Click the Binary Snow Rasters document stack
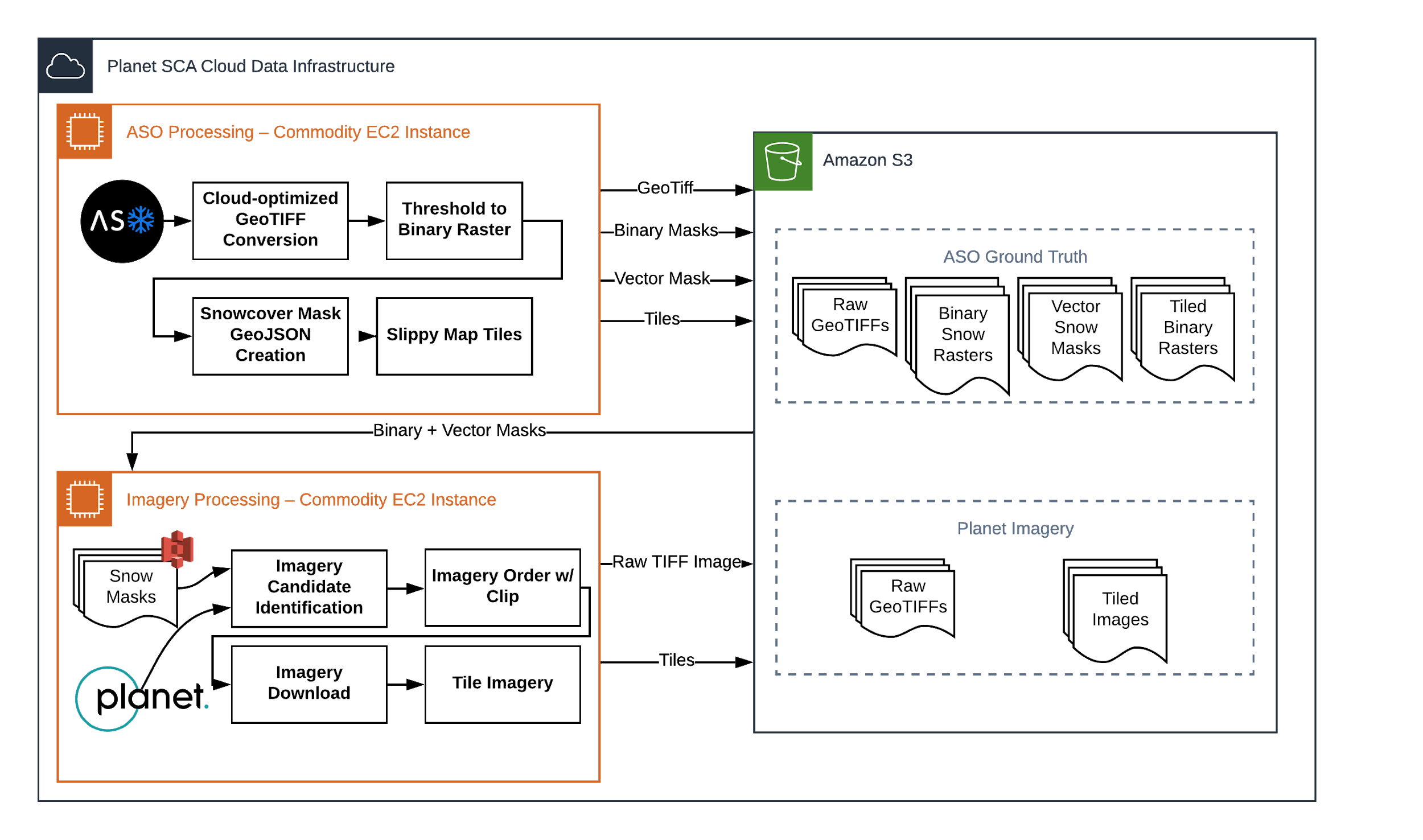 (x=961, y=335)
